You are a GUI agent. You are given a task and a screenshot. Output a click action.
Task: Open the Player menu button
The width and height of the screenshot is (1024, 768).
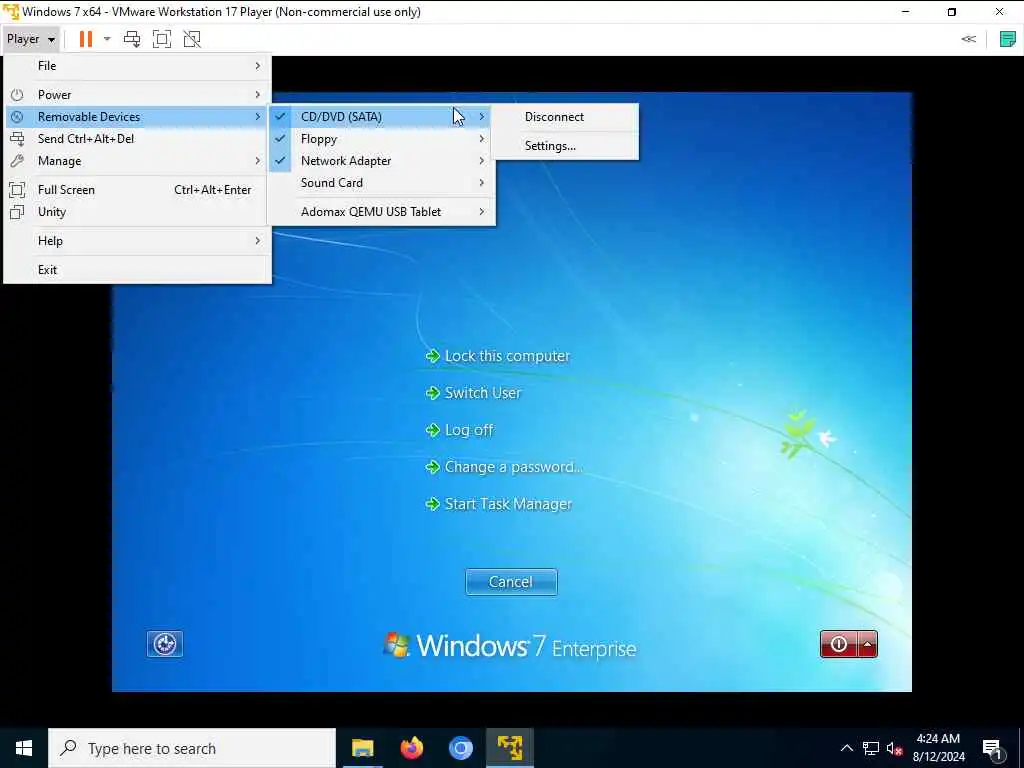(x=31, y=39)
